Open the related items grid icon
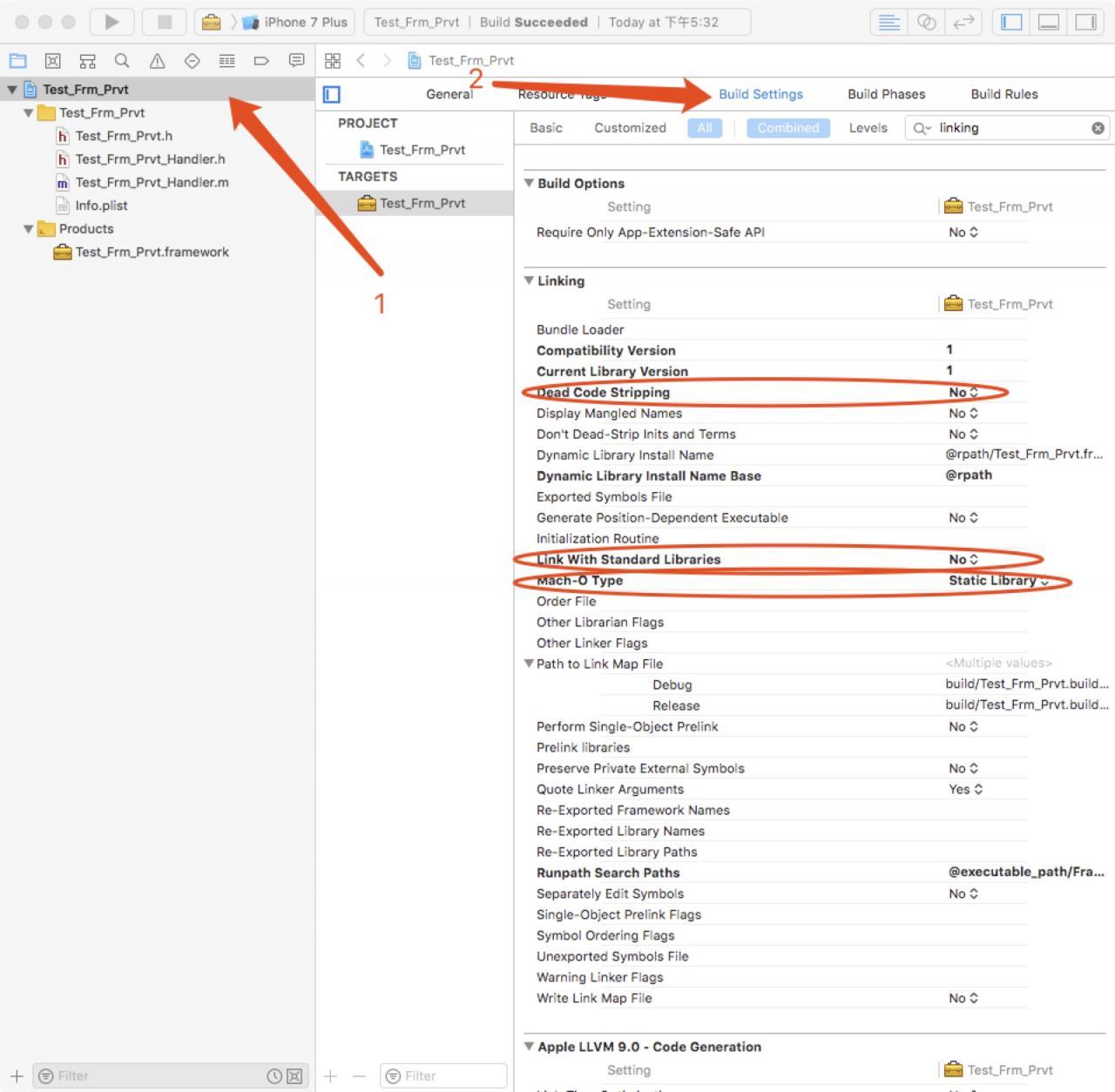 coord(332,60)
